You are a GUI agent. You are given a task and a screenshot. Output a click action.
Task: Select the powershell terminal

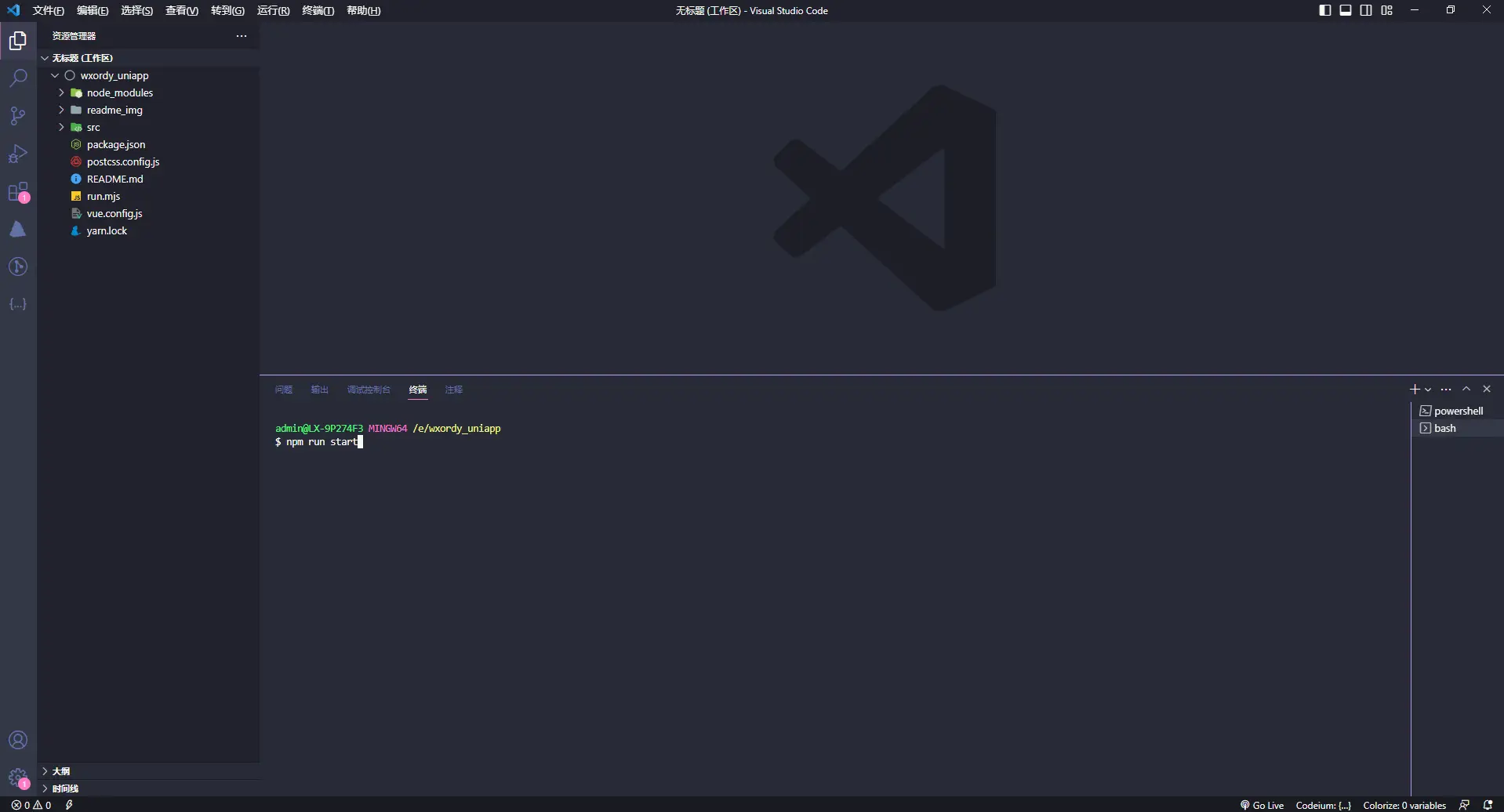[x=1457, y=411]
